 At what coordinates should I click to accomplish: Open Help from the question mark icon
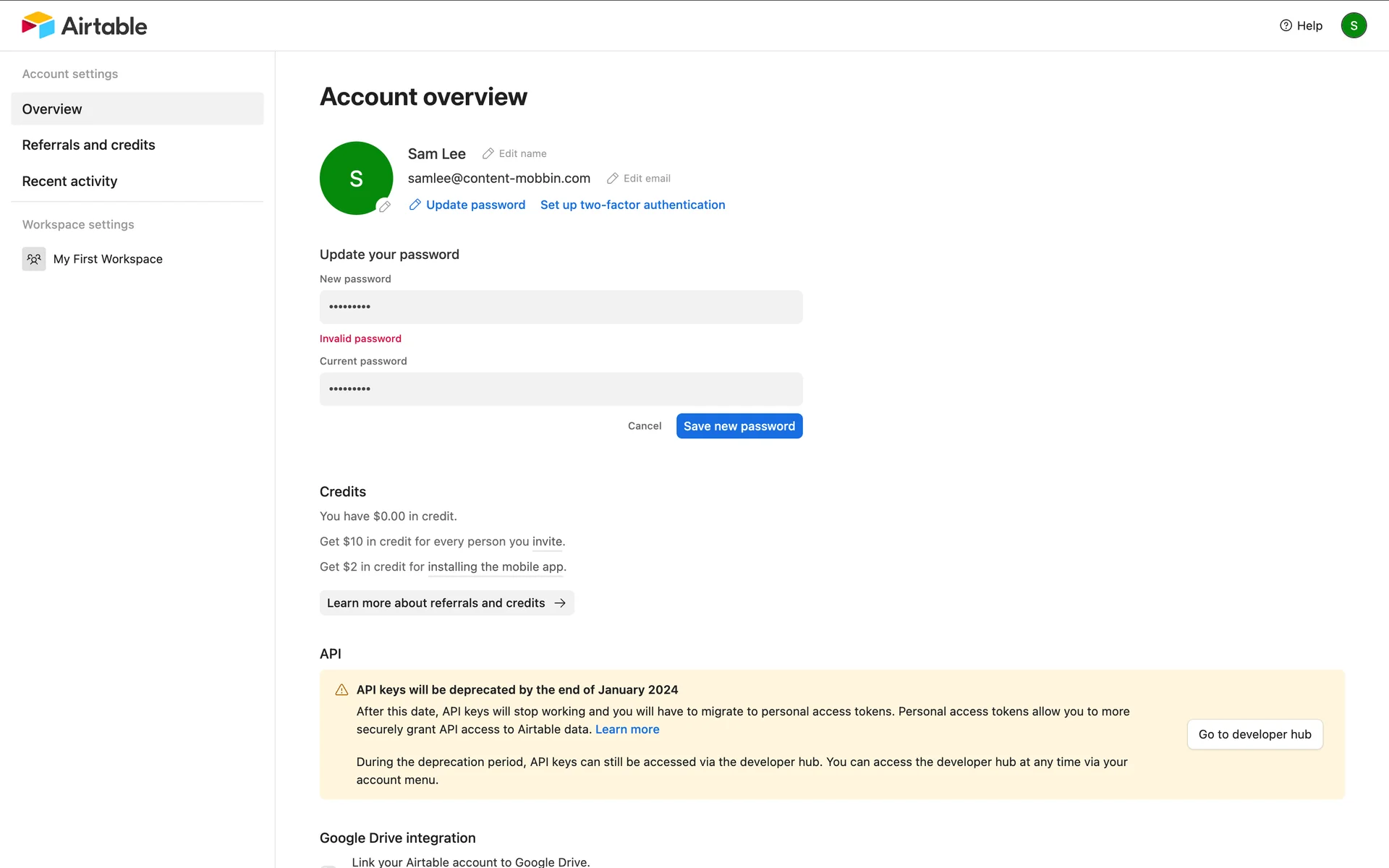(1286, 25)
